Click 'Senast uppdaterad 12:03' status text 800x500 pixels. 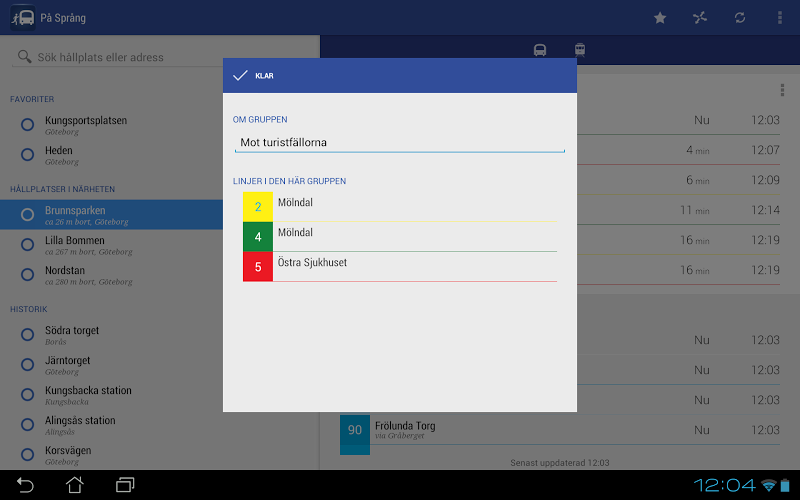coord(560,463)
